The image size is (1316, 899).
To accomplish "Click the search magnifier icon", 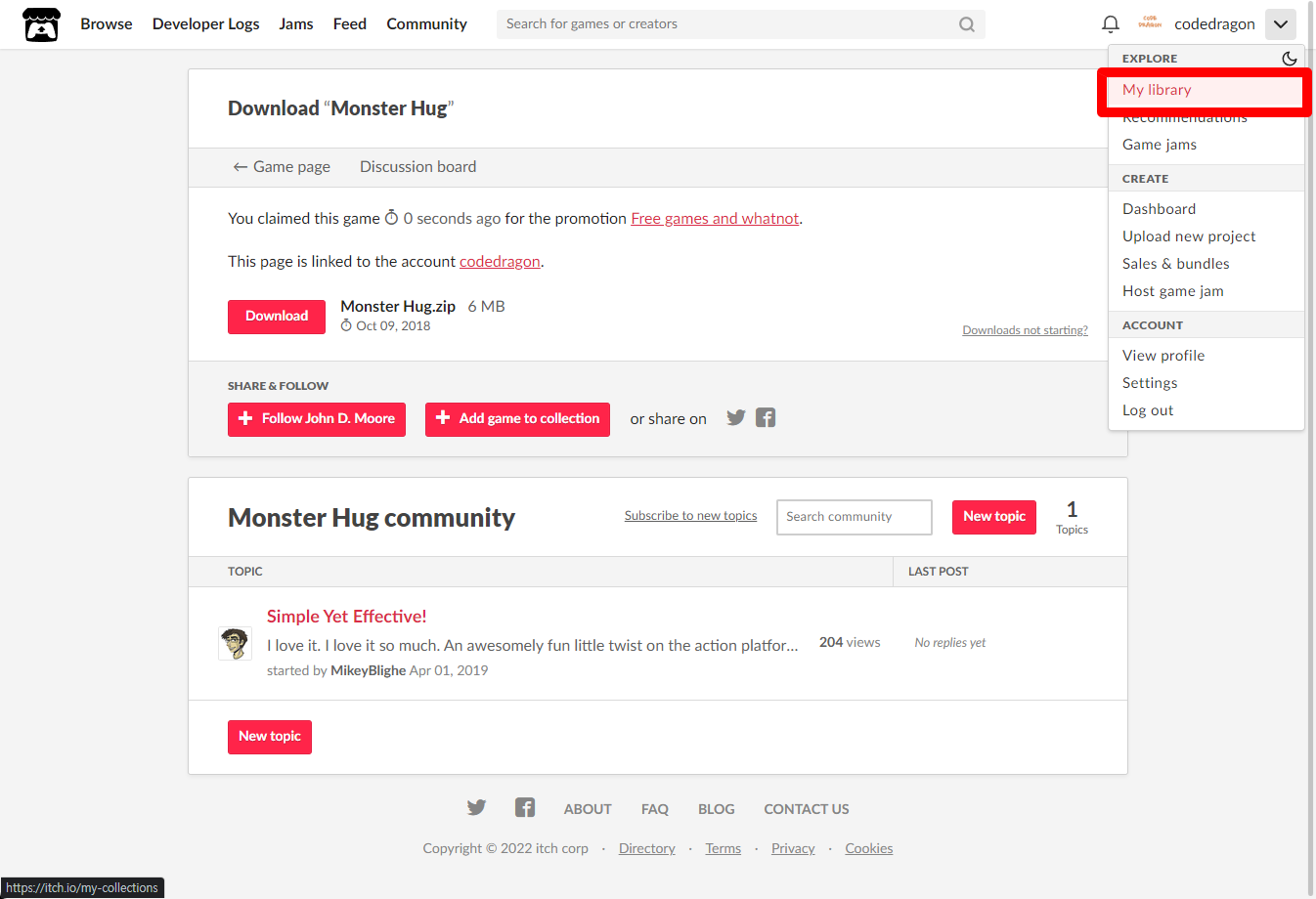I will [x=967, y=24].
